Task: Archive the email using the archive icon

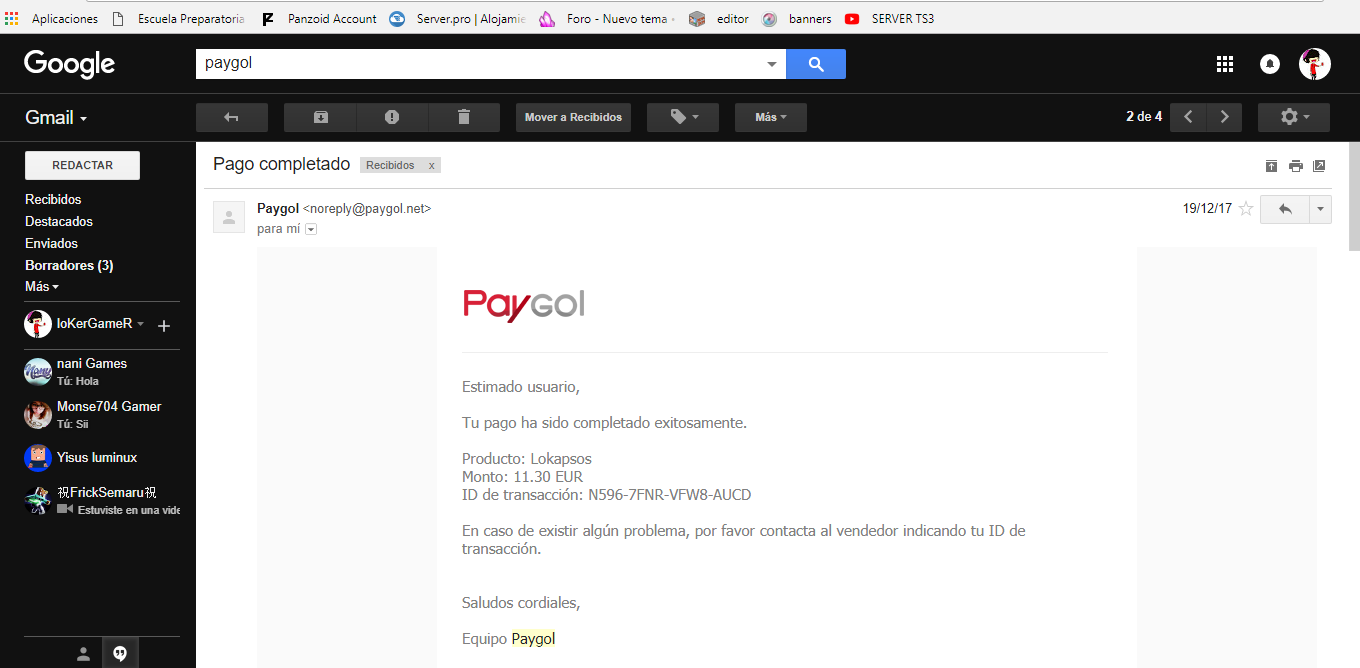Action: coord(320,117)
